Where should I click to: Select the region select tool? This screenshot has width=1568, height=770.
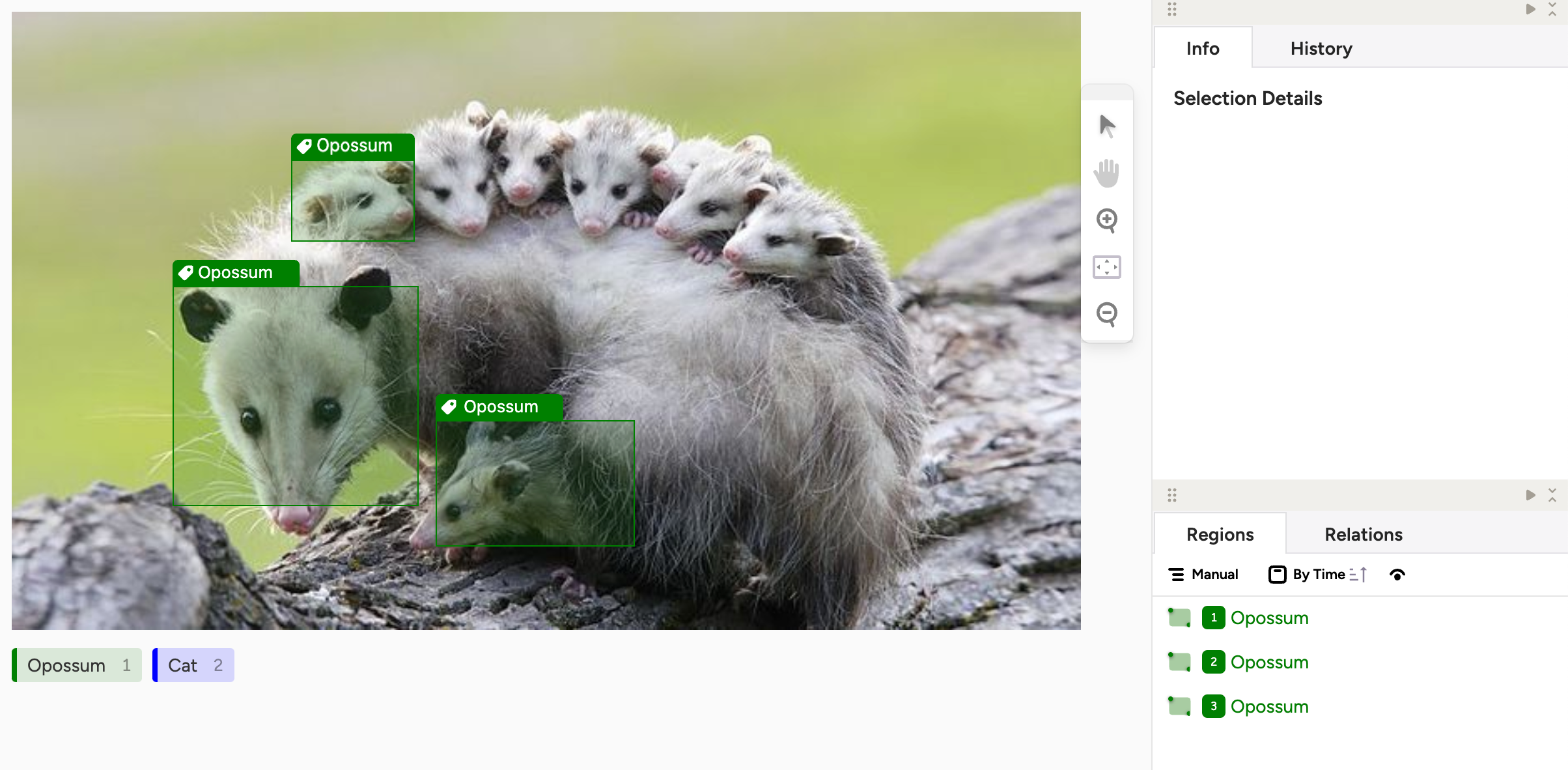click(x=1109, y=267)
